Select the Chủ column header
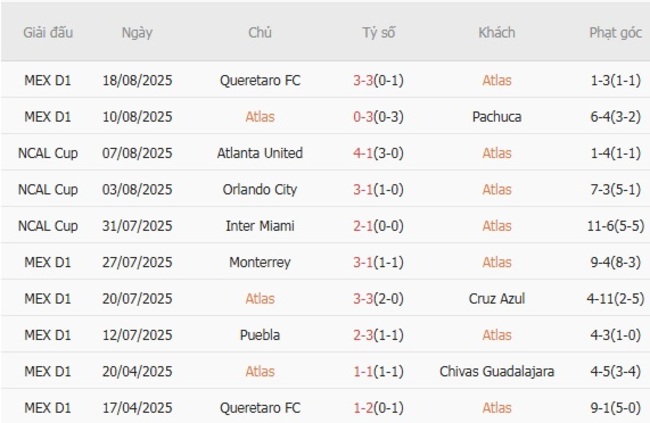Screen dimensions: 650x423 click(x=260, y=32)
